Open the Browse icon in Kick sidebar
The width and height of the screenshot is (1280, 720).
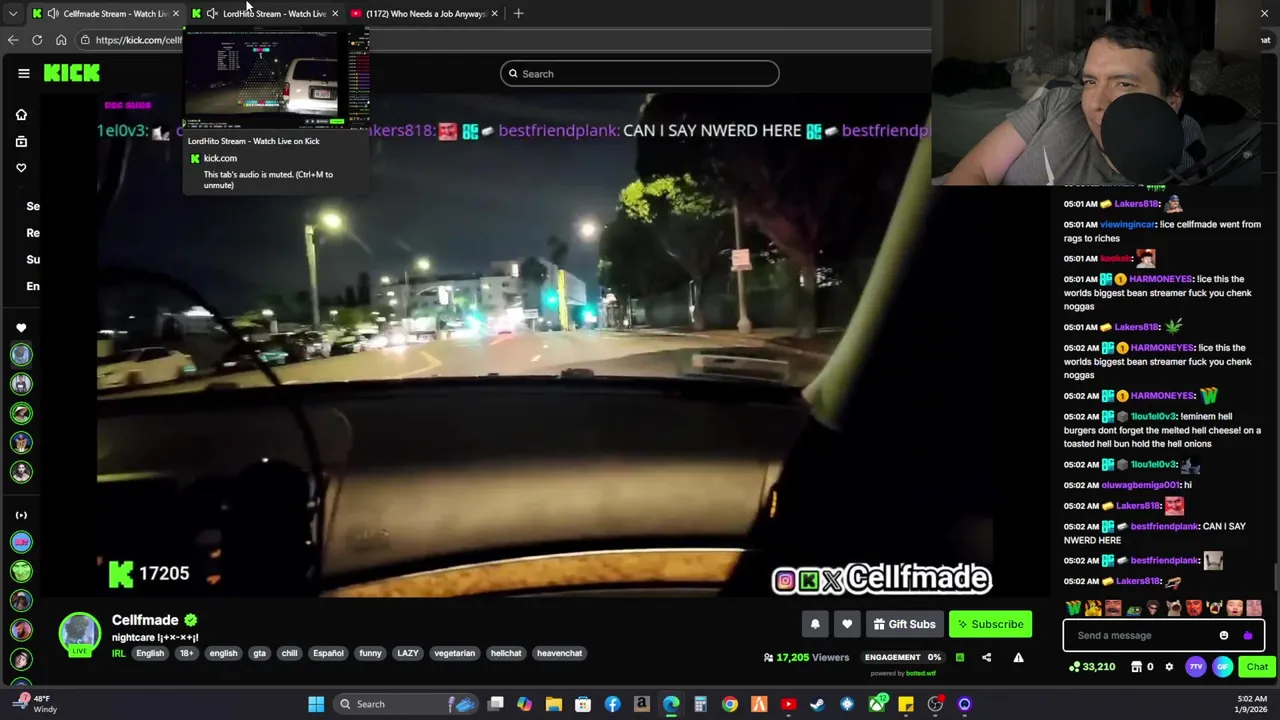pos(21,141)
